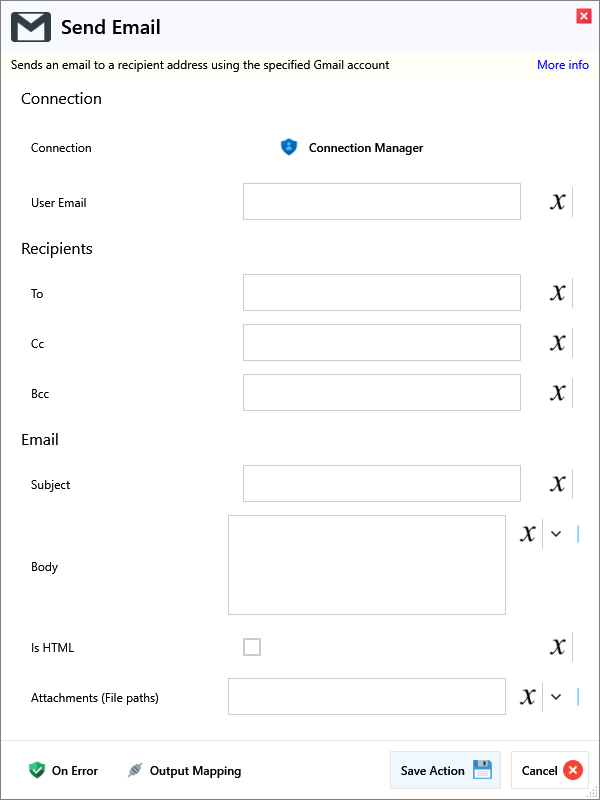Click the variable icon for Subject
The width and height of the screenshot is (600, 800).
(558, 484)
